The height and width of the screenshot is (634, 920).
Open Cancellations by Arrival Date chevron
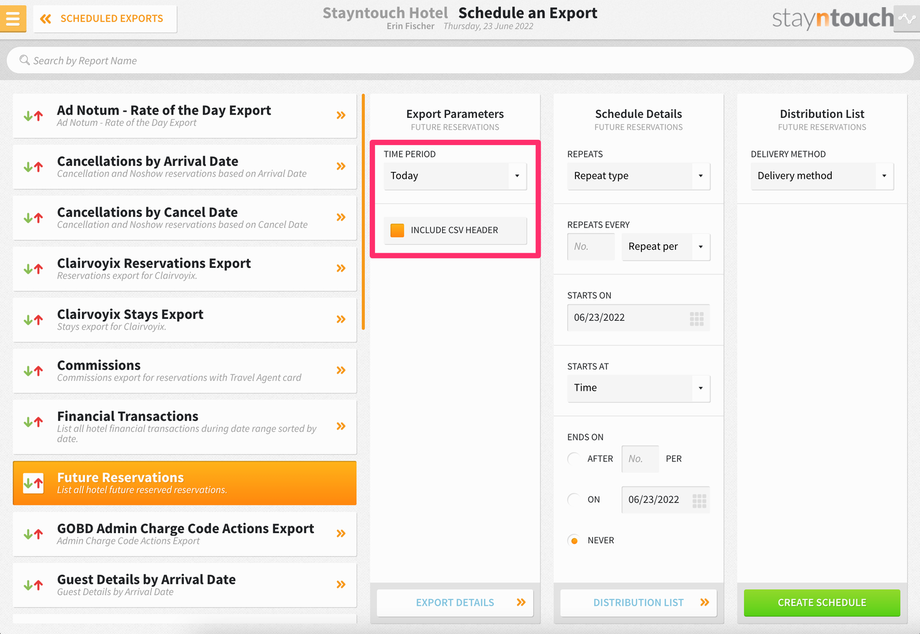click(341, 167)
